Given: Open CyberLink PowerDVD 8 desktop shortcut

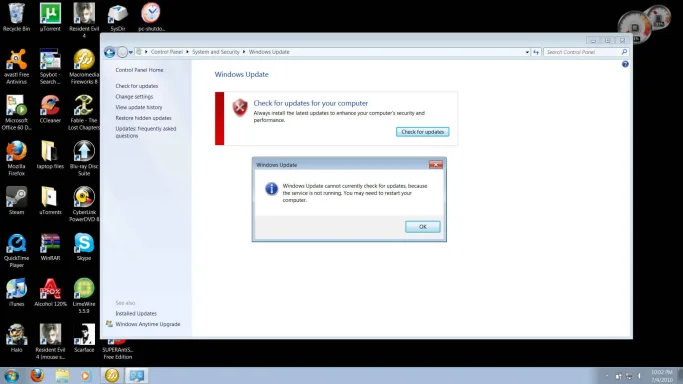Looking at the screenshot, I should click(84, 204).
